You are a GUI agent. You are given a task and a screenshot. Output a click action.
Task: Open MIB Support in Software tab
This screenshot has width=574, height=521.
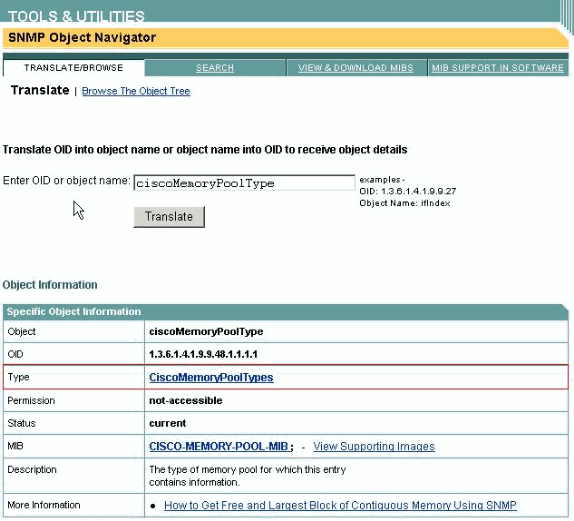tap(497, 68)
